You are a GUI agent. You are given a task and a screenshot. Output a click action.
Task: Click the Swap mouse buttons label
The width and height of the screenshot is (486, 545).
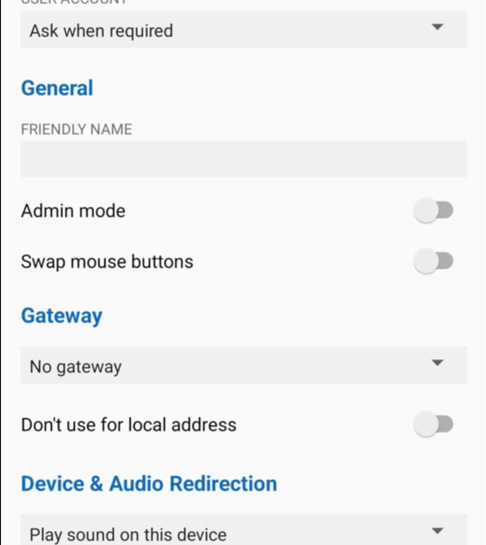(107, 261)
